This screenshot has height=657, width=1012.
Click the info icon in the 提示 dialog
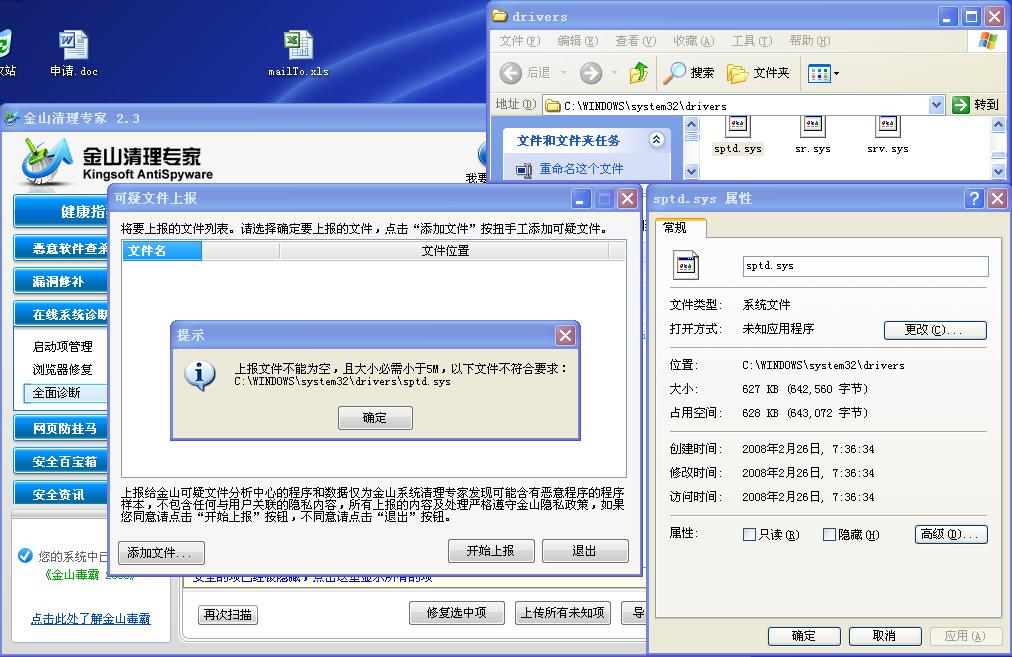click(x=199, y=374)
